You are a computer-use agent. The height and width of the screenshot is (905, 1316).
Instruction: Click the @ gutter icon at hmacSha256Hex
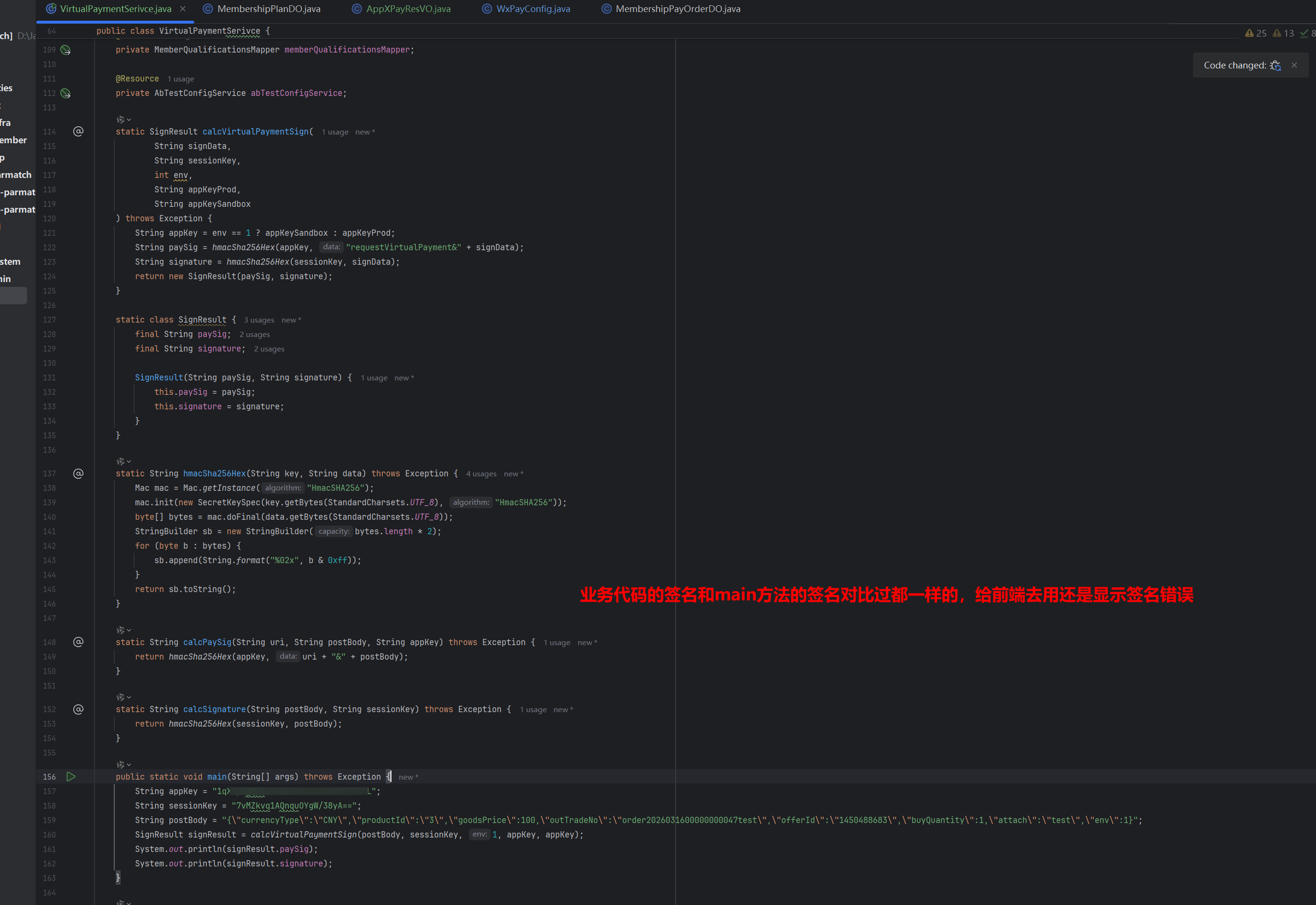click(78, 473)
